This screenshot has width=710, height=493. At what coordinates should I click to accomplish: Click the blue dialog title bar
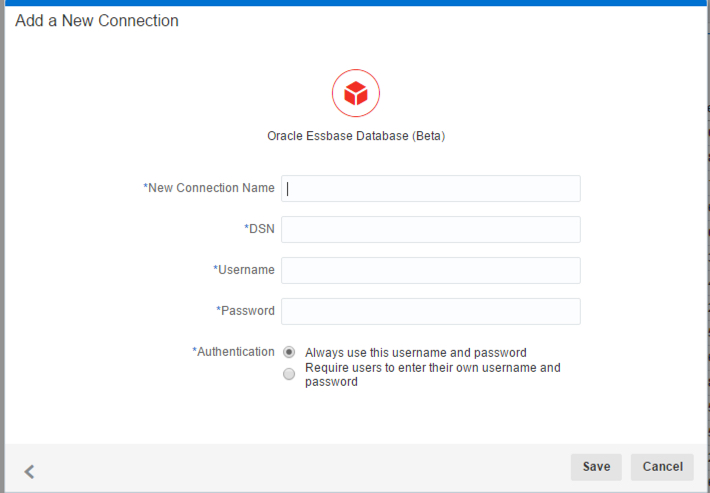pyautogui.click(x=356, y=3)
